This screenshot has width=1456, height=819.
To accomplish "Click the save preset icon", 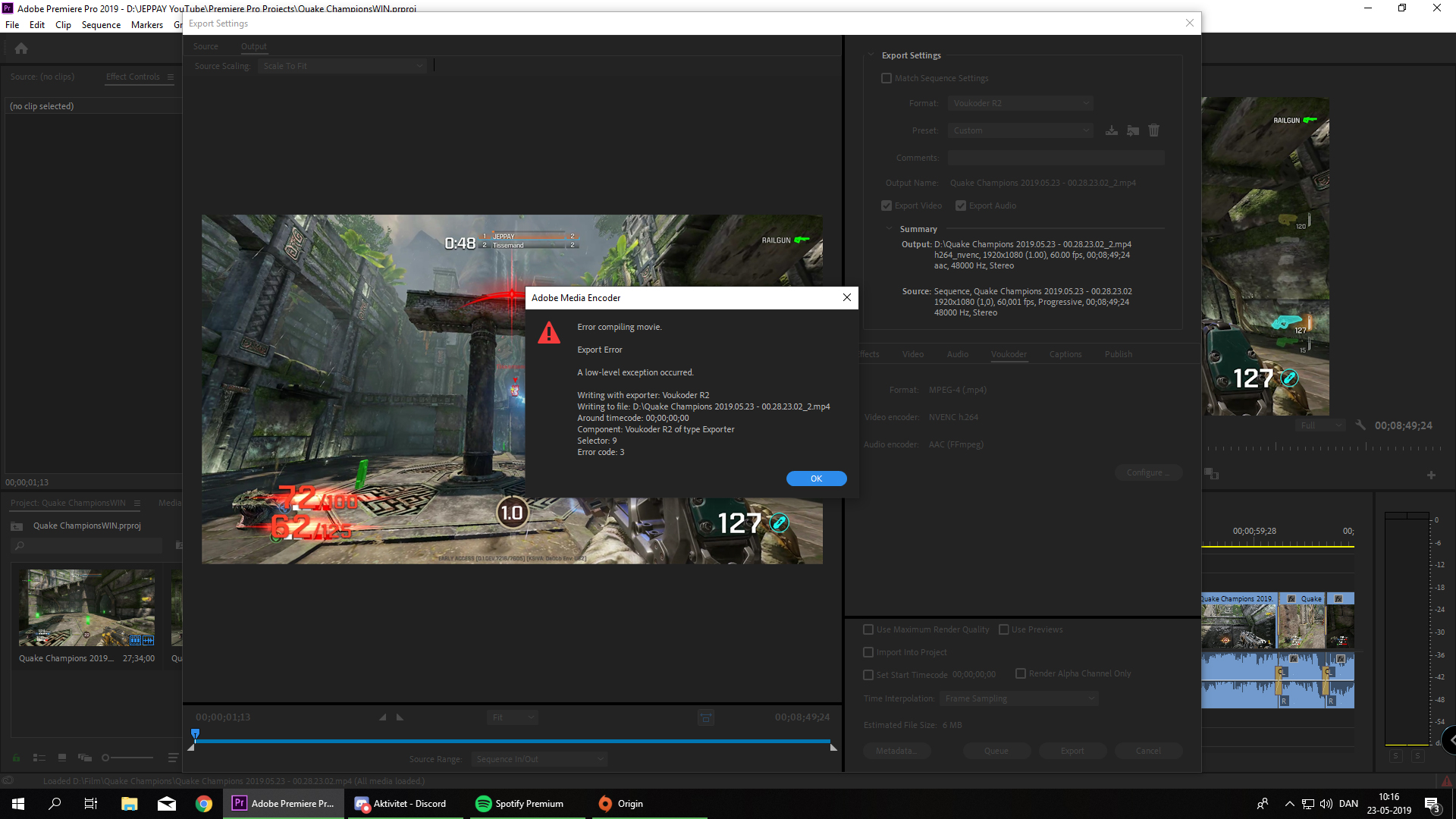I will tap(1111, 130).
